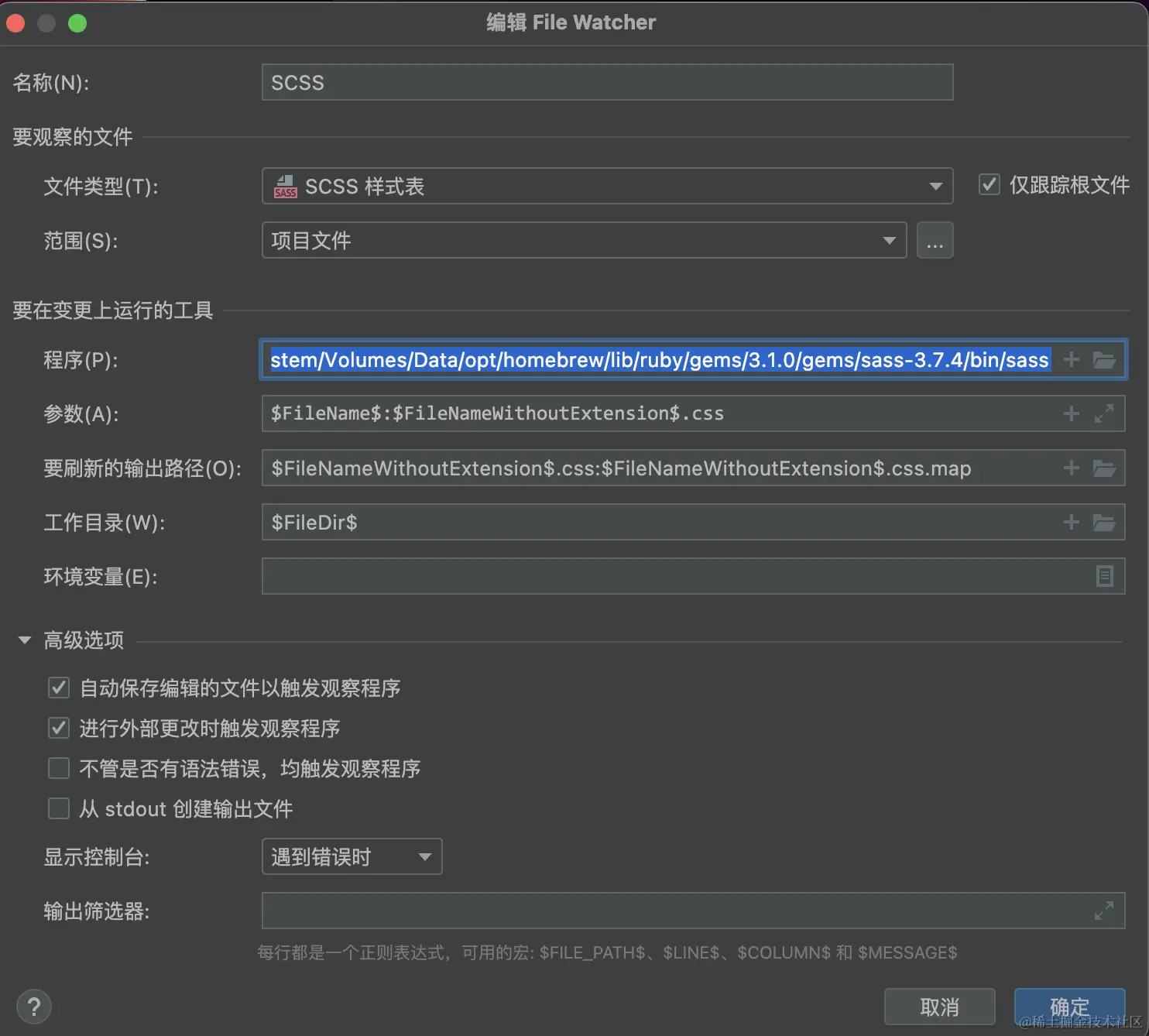The image size is (1149, 1036).
Task: Click the 范围(S): label
Action: click(x=81, y=241)
